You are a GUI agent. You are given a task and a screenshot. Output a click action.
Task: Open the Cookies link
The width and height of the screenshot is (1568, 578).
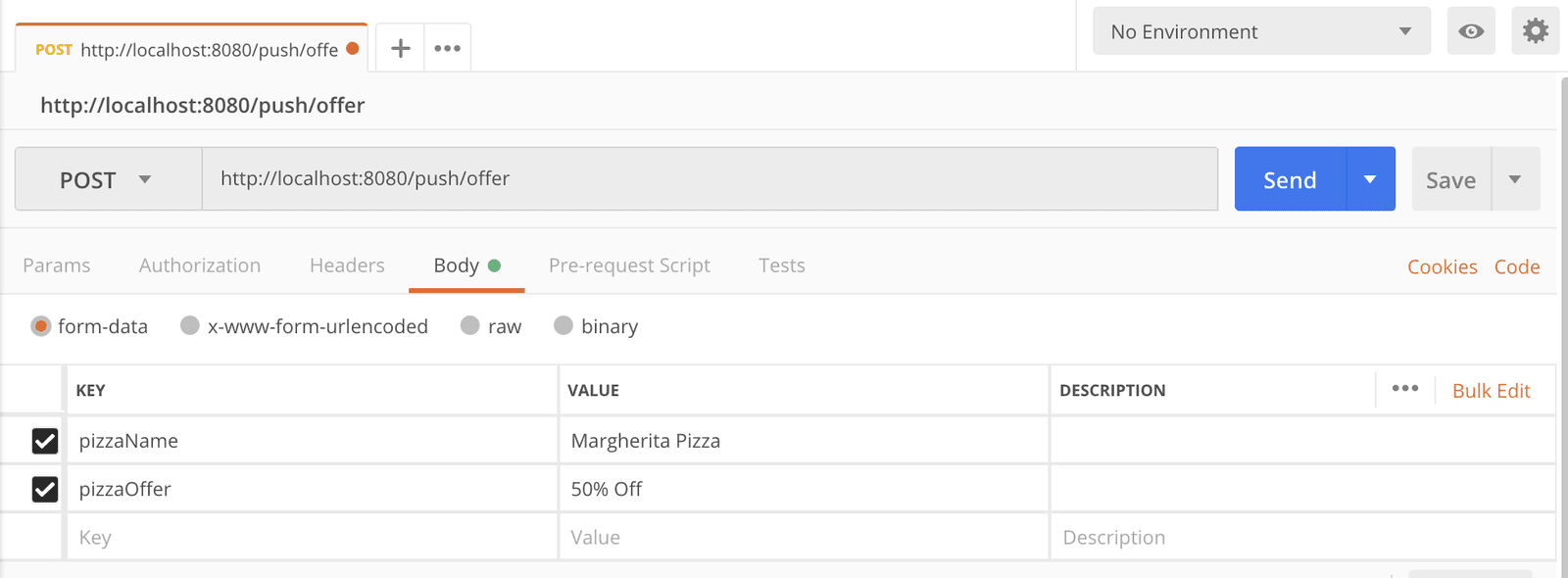(x=1442, y=266)
